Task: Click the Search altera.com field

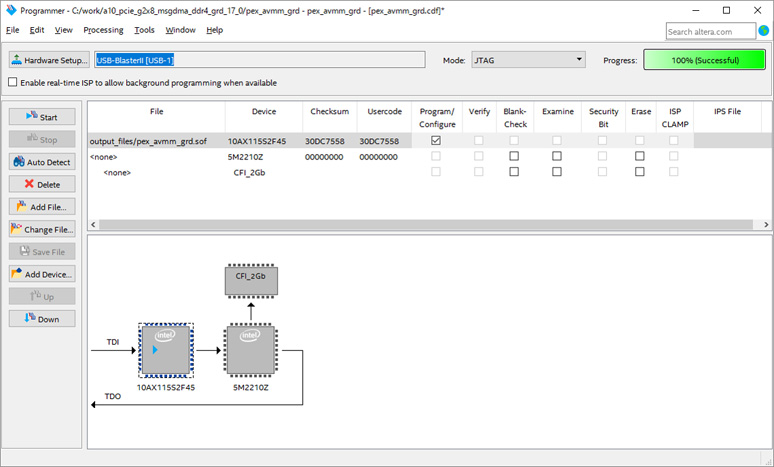Action: 710,31
